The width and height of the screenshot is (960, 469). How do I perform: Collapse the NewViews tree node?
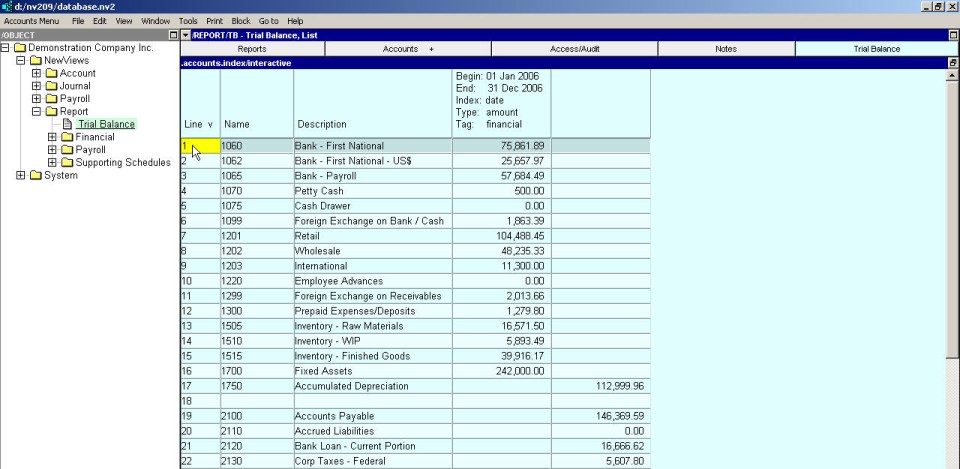21,61
